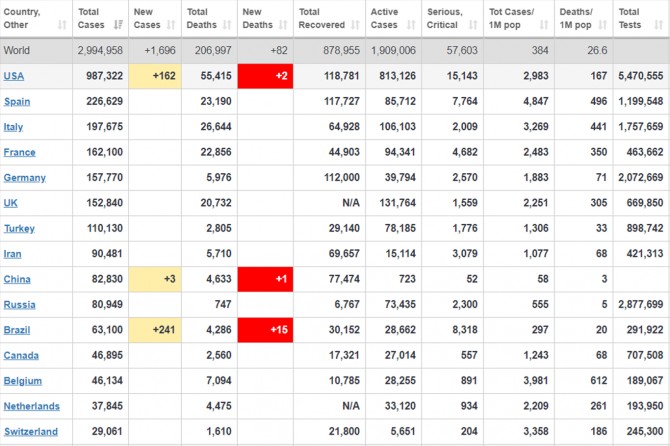Follow the Switzerland country link
Viewport: 670px width, 446px height.
(30, 432)
